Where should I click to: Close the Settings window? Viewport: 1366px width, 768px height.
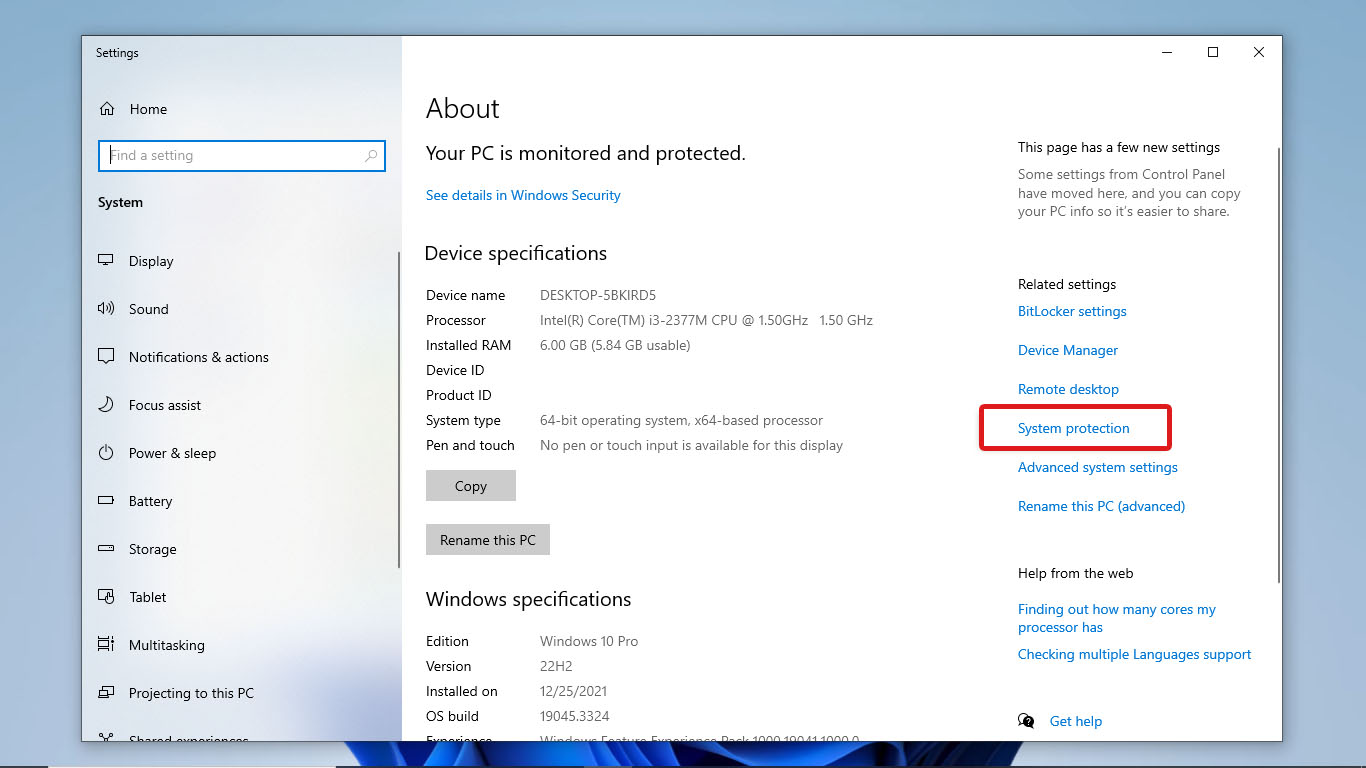click(1259, 53)
